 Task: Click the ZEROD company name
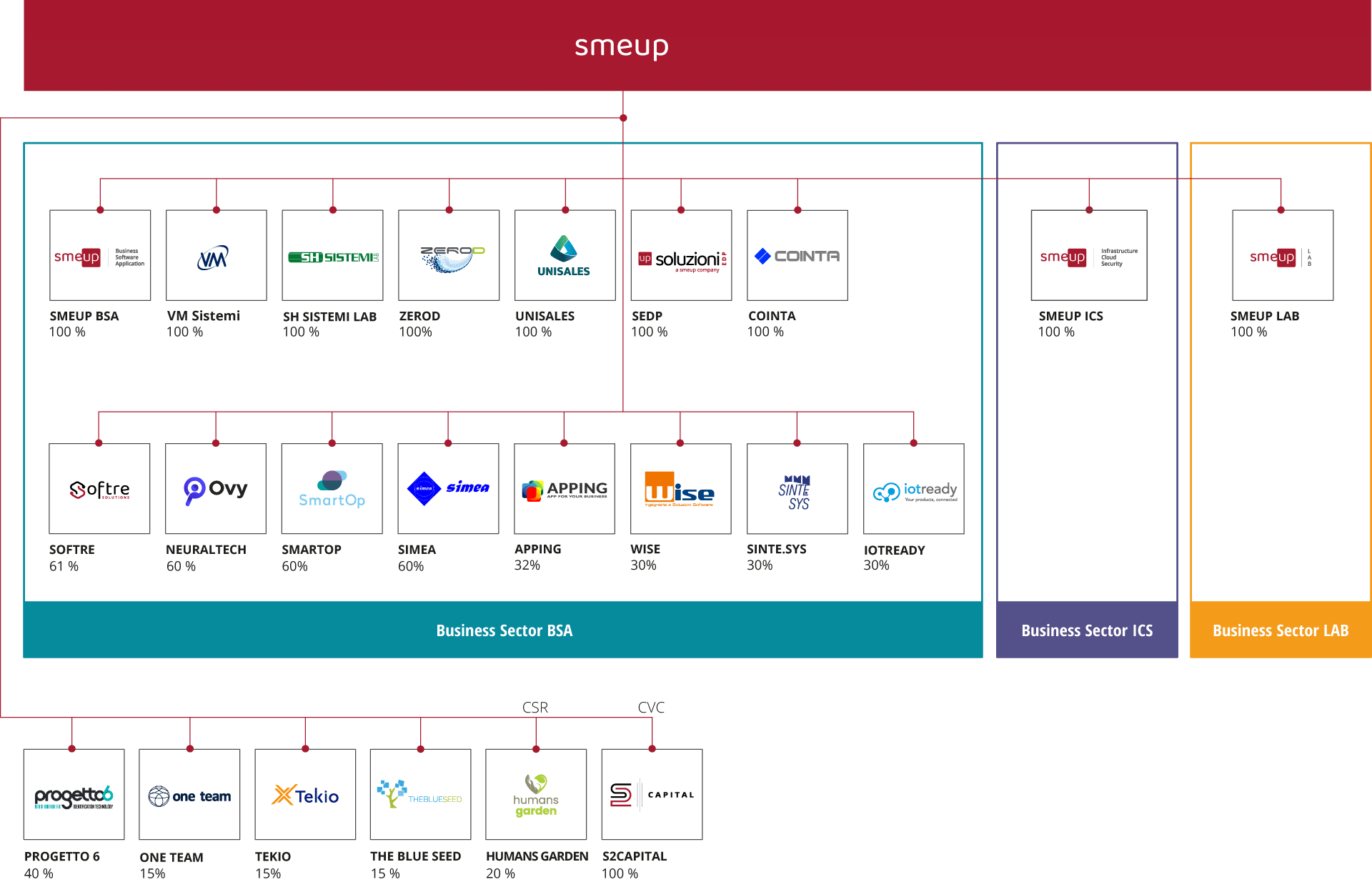(x=419, y=316)
